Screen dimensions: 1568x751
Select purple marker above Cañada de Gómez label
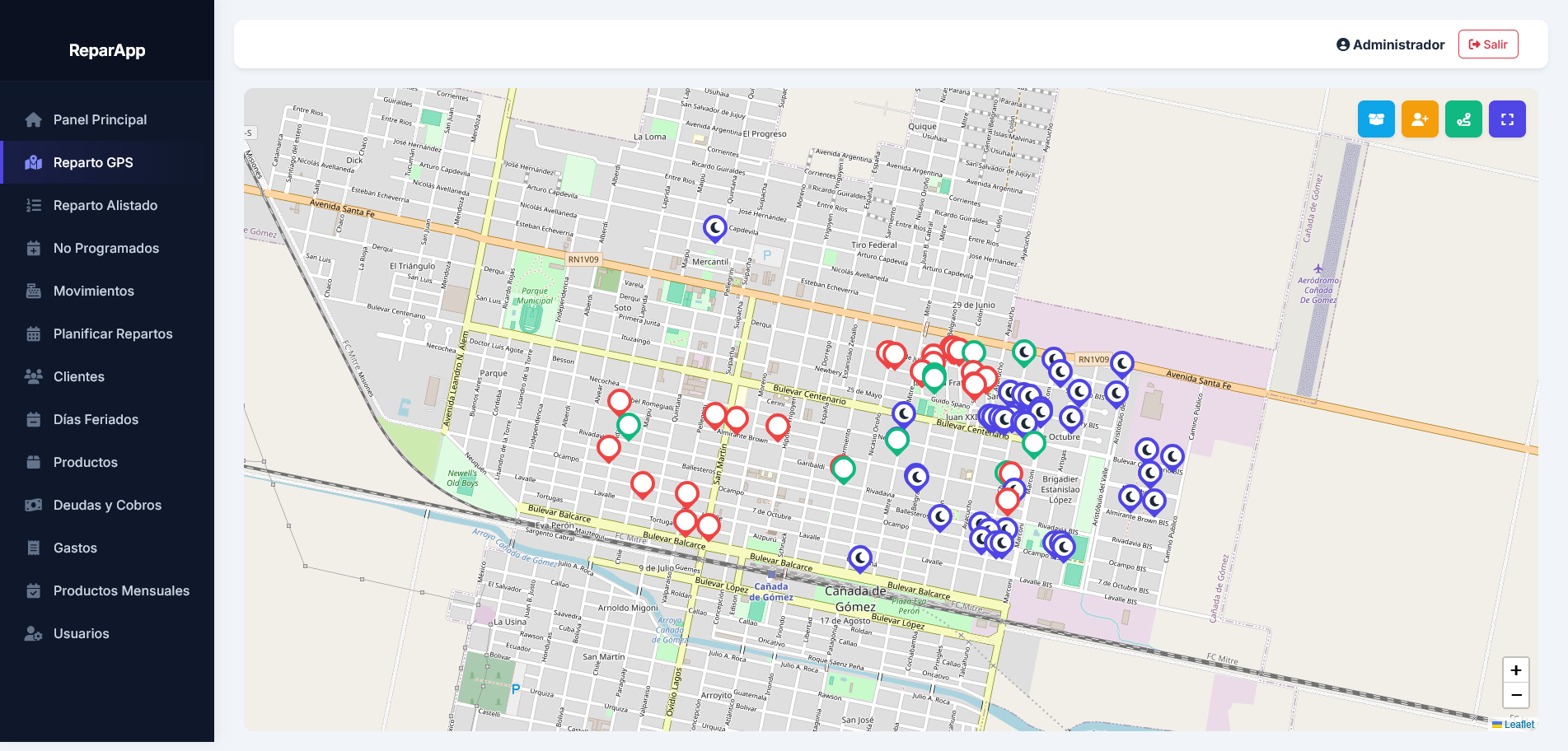click(x=860, y=559)
